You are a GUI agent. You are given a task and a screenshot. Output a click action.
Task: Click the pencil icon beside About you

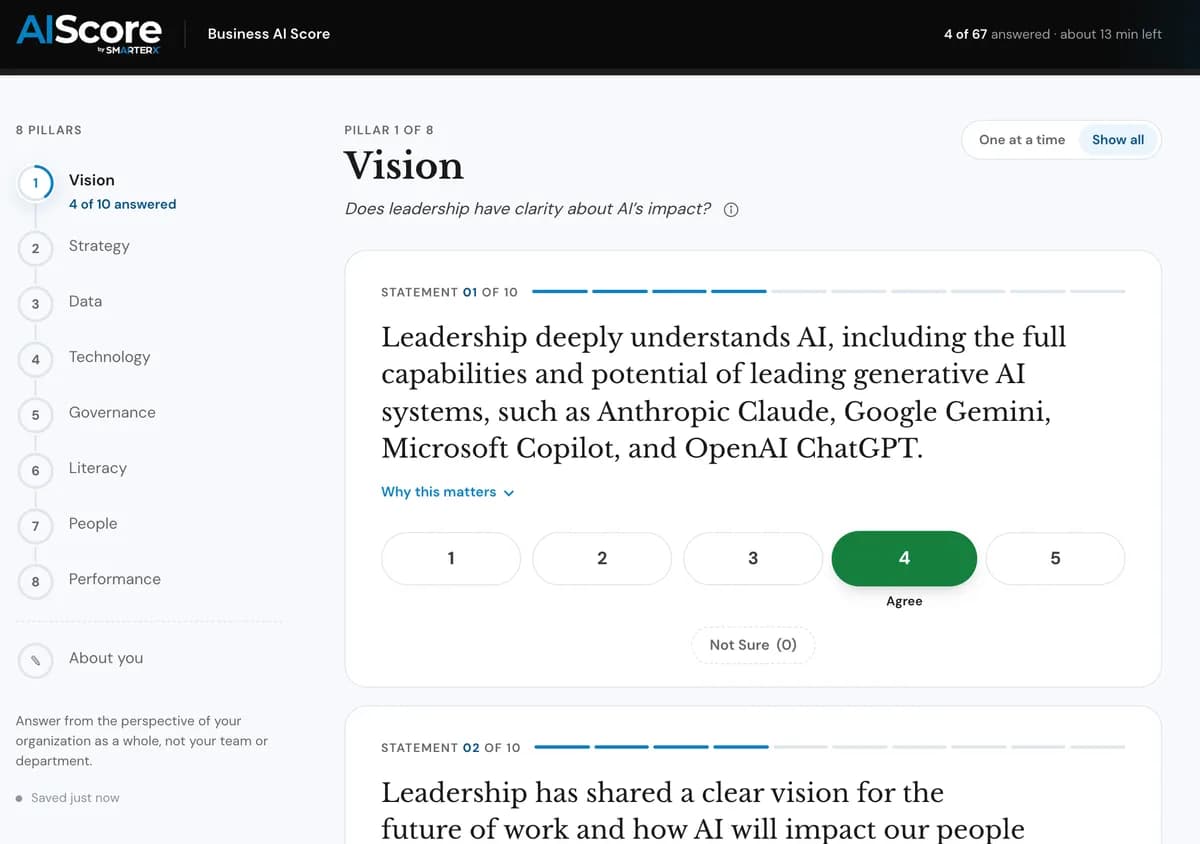point(35,660)
